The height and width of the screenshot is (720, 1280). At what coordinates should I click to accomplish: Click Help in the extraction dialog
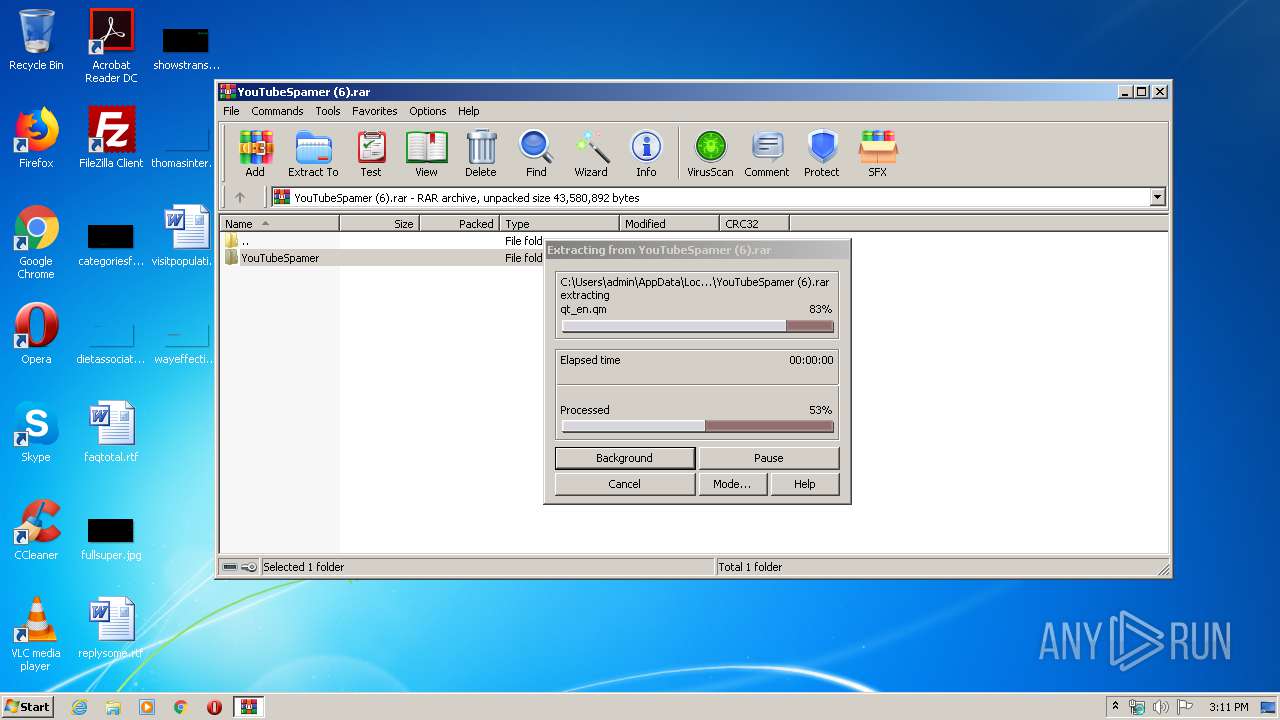coord(805,484)
